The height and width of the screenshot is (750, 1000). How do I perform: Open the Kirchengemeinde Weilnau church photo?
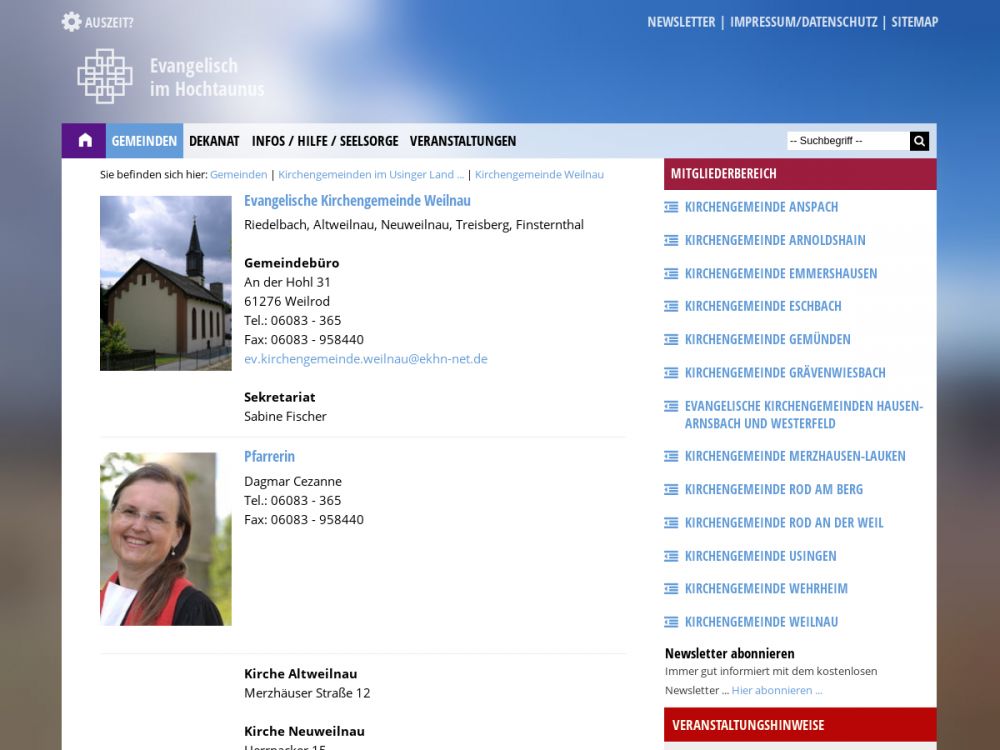click(x=166, y=283)
